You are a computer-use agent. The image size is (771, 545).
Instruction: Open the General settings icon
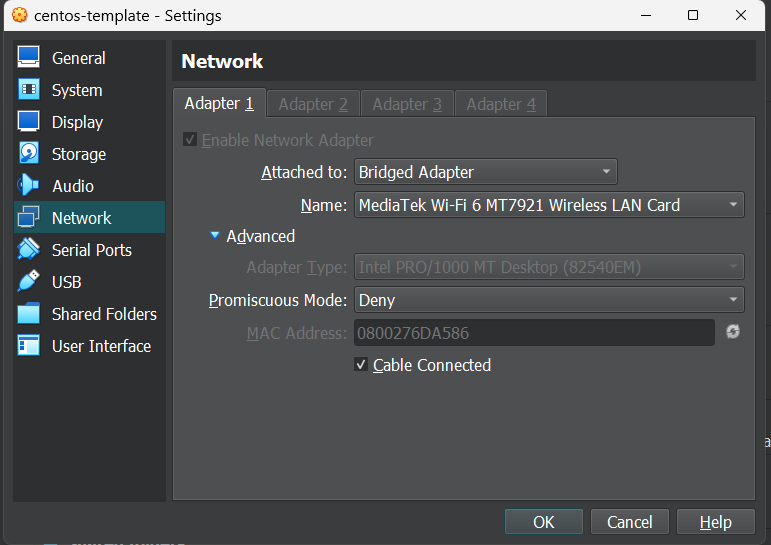[29, 58]
